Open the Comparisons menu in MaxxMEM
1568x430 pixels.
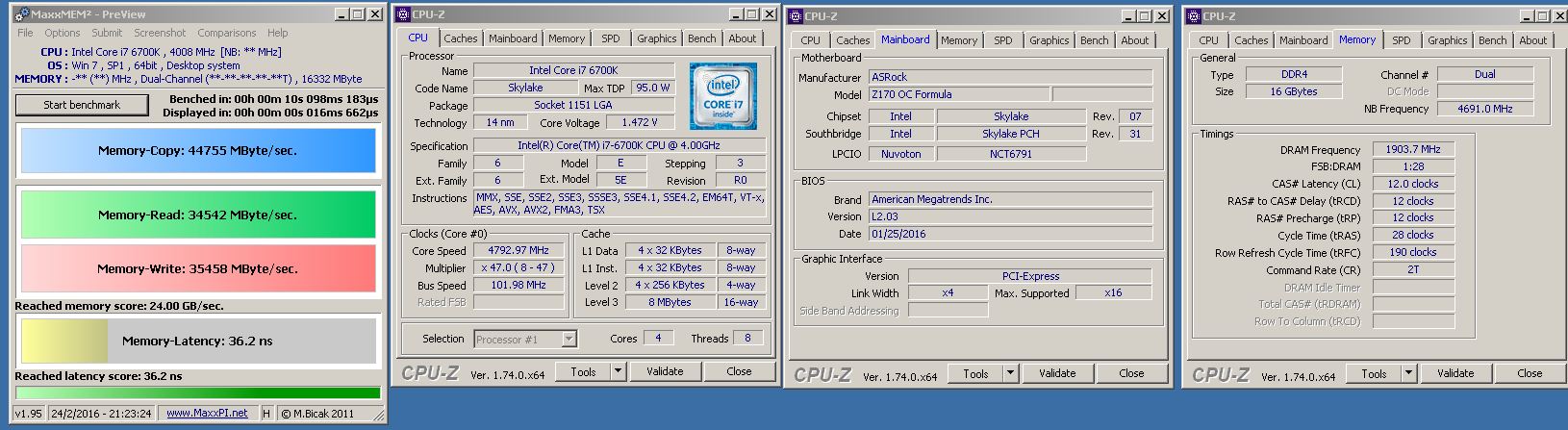[227, 33]
